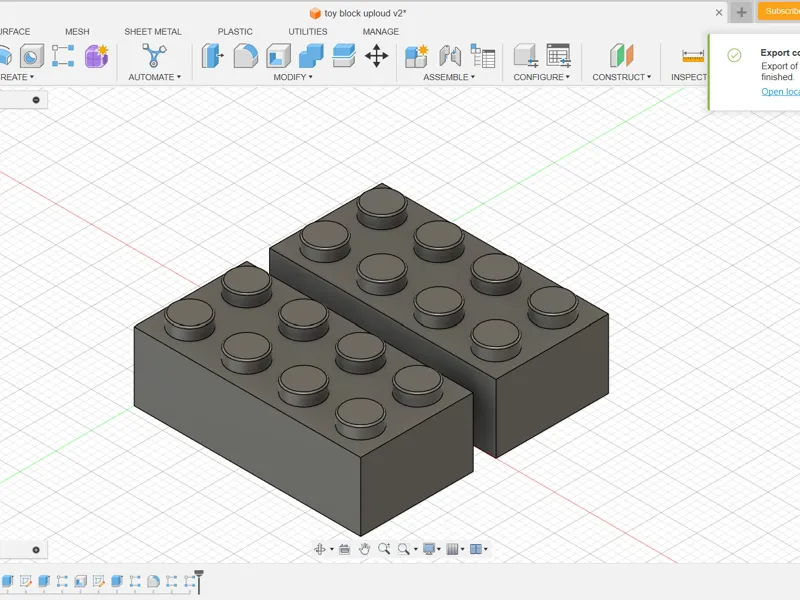800x600 pixels.
Task: Click the purple Create Form icon
Action: coord(96,56)
